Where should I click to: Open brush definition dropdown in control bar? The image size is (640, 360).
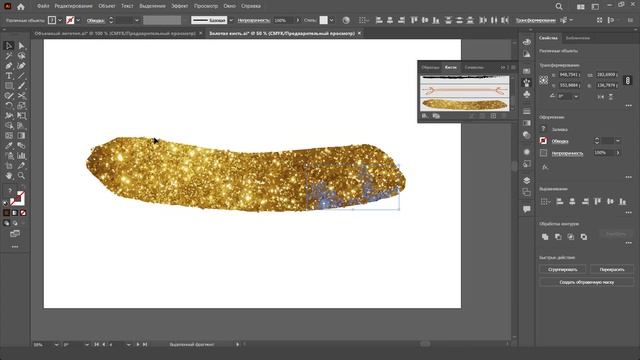tap(231, 20)
